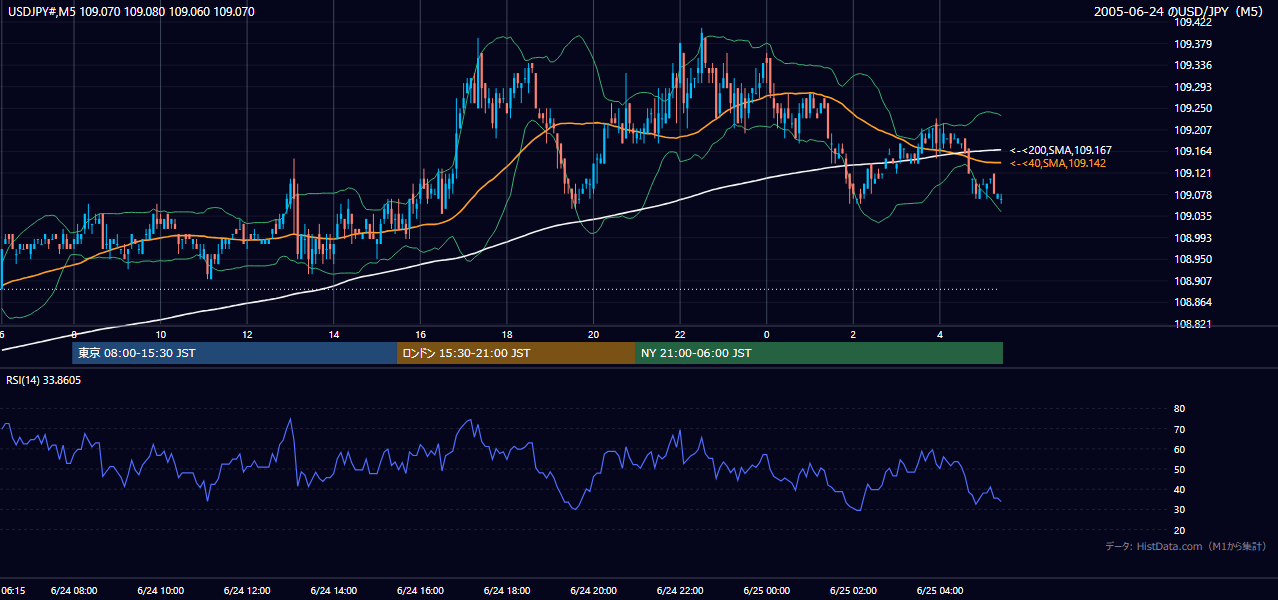Click the 109.164 price axis label
Viewport: 1278px width, 600px height.
pyautogui.click(x=1193, y=151)
